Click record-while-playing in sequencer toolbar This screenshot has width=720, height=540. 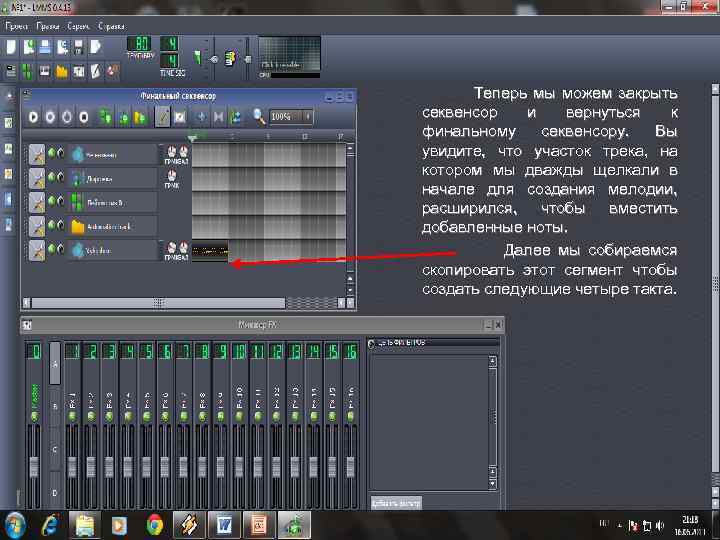67,117
